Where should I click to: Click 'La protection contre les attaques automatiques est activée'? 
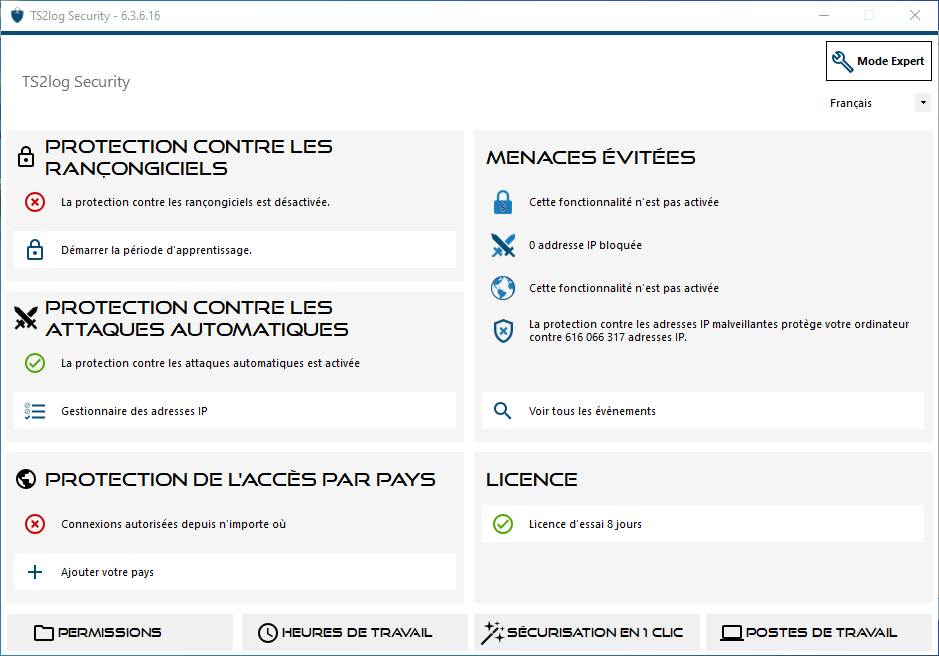pos(210,363)
